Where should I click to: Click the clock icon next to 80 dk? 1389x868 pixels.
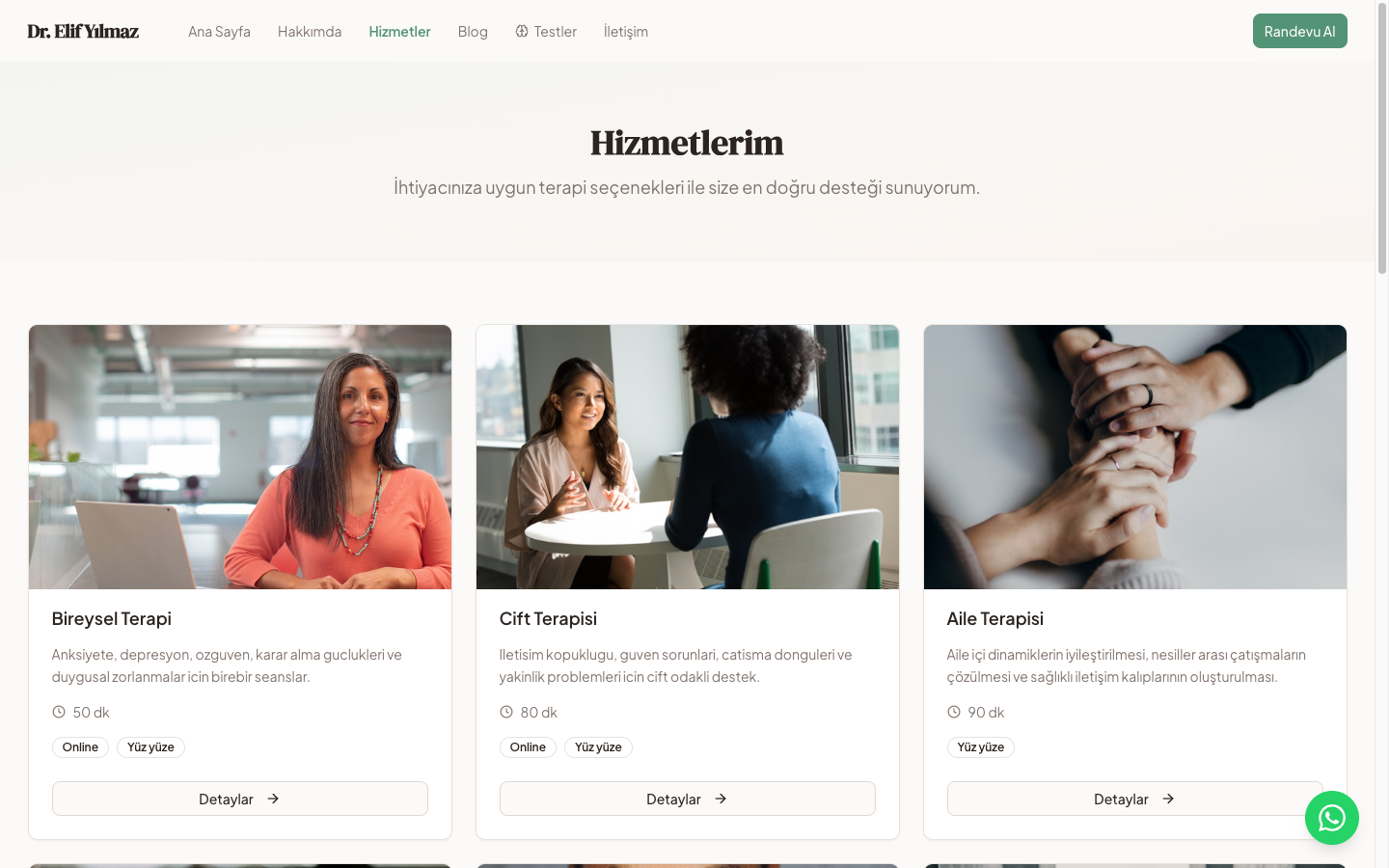tap(506, 712)
